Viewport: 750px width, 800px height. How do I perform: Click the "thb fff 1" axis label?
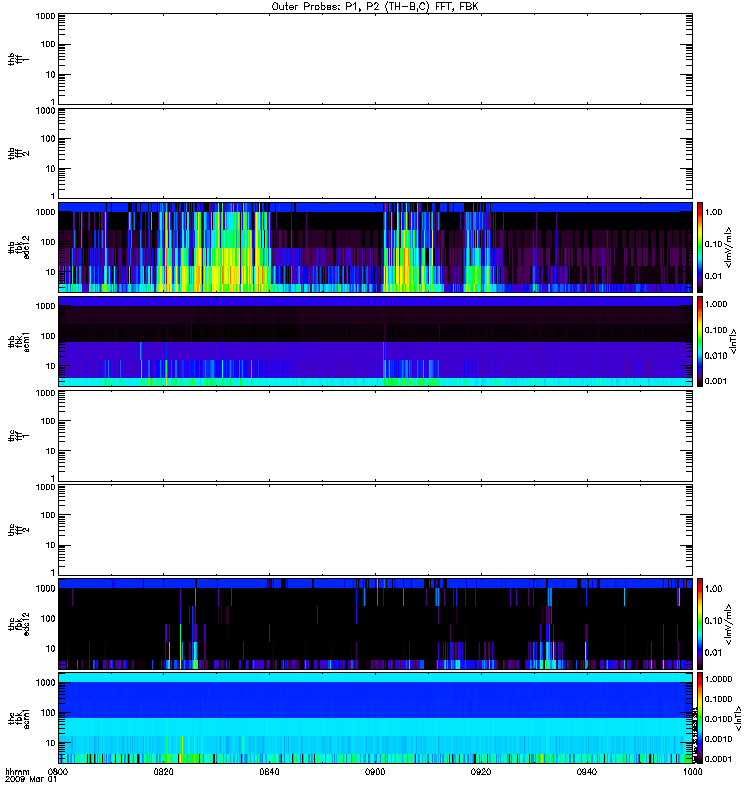[x=18, y=59]
